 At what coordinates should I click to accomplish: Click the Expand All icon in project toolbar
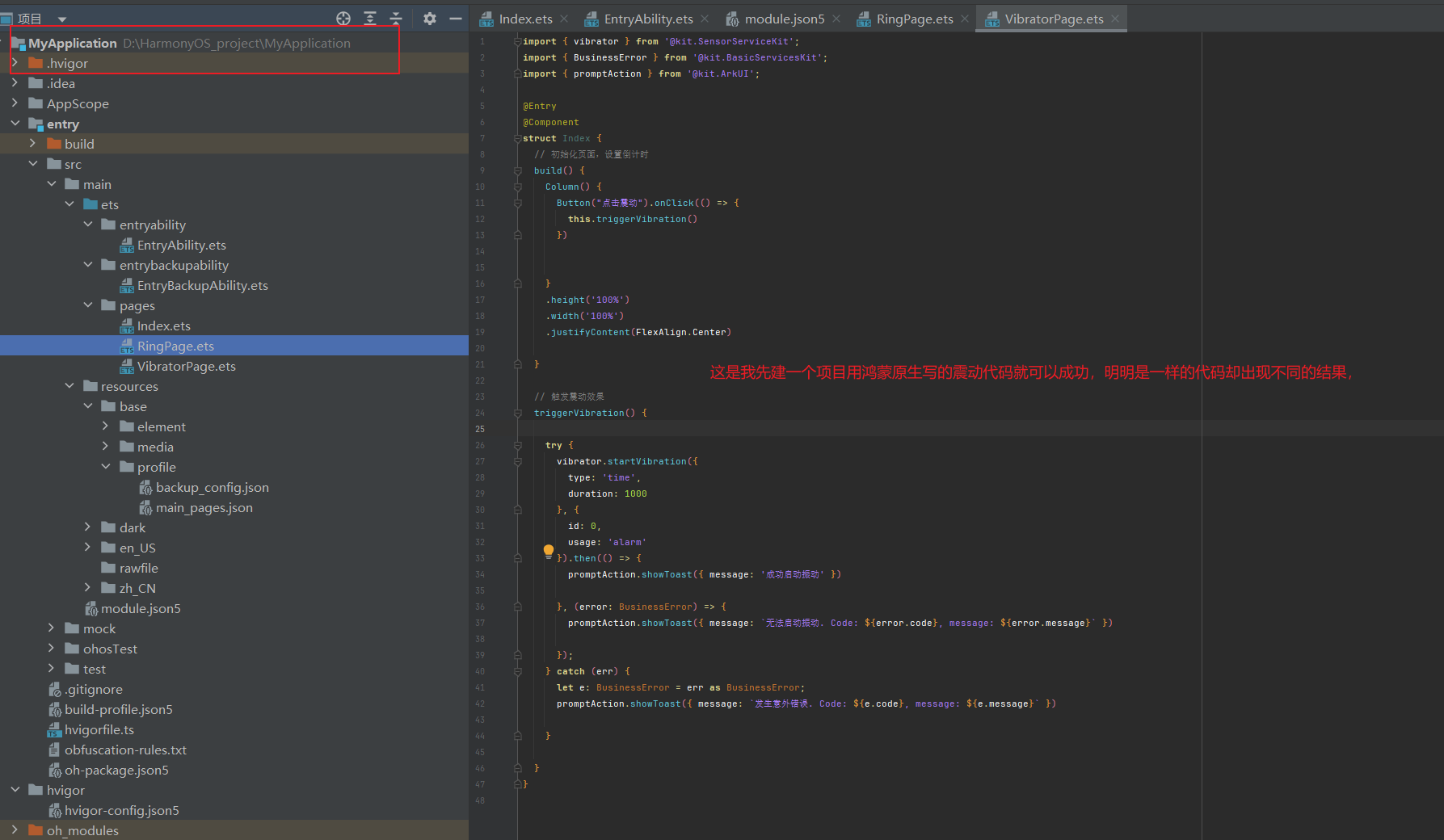click(370, 19)
